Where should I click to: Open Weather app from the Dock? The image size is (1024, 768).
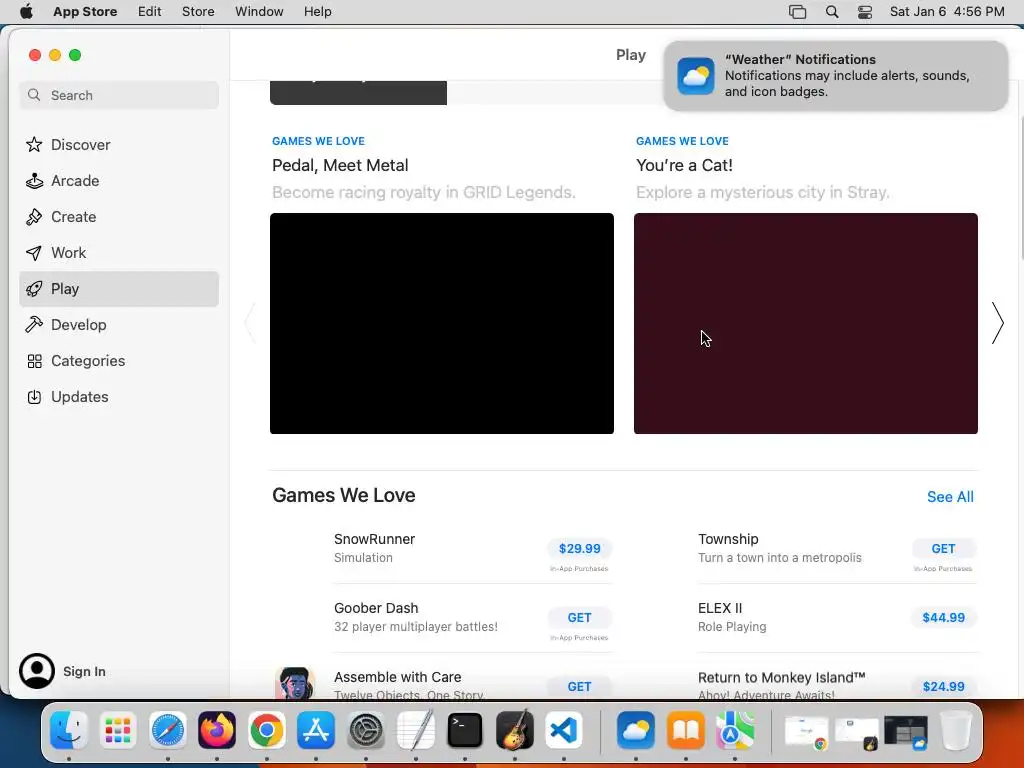click(x=635, y=730)
